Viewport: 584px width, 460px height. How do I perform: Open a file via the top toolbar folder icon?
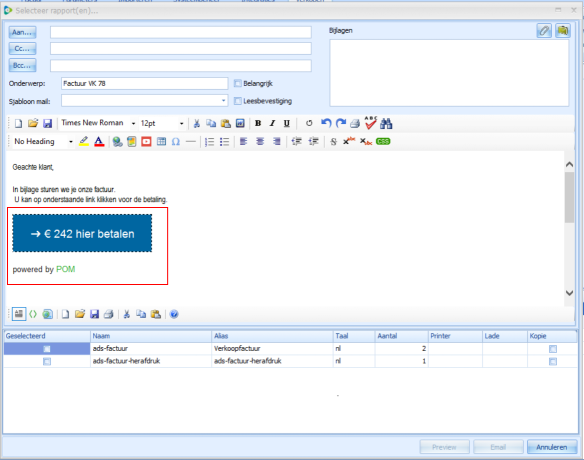click(33, 123)
